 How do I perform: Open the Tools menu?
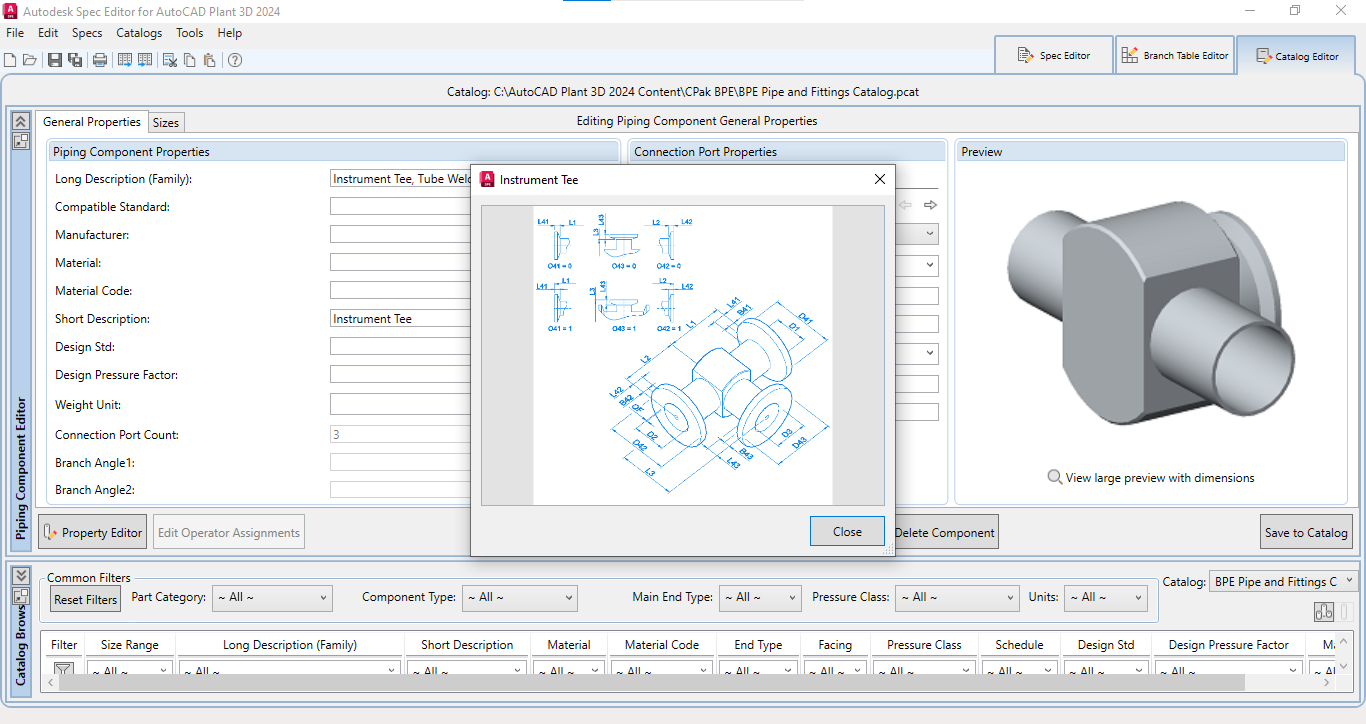click(x=190, y=33)
